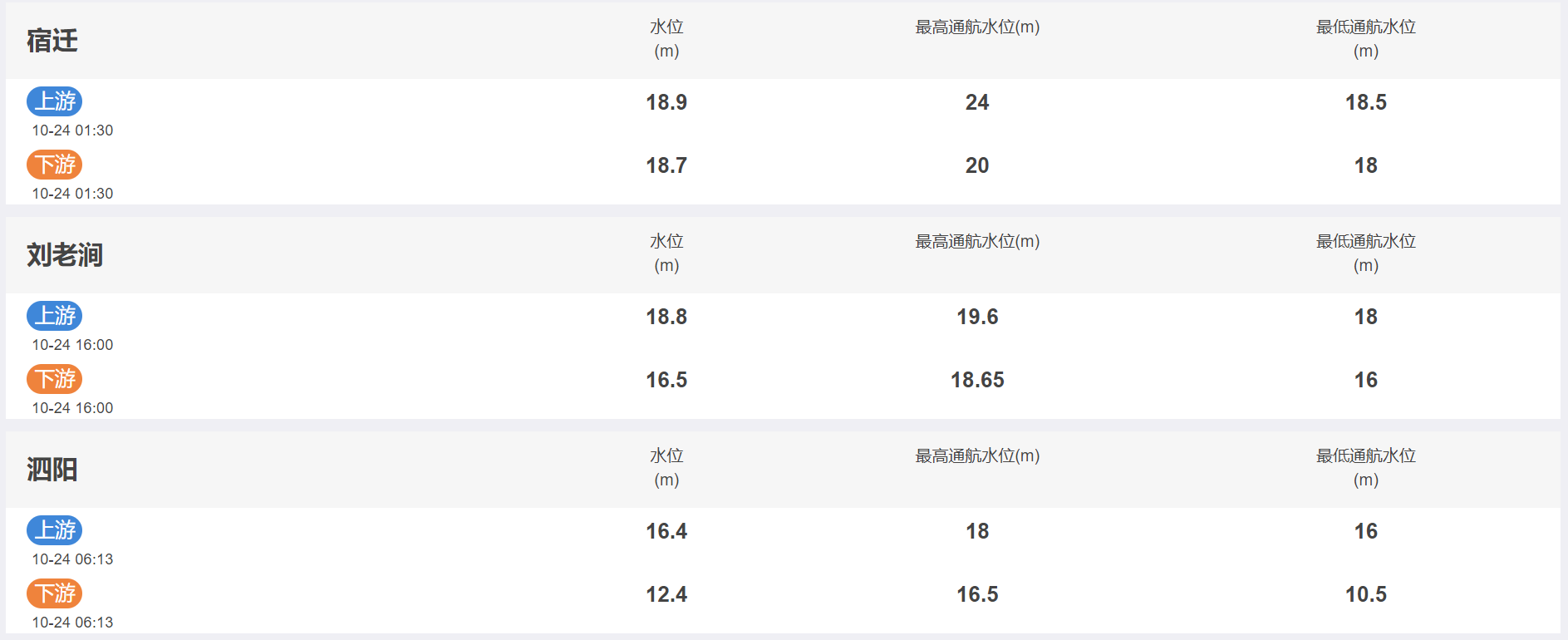Click 刘老涧 downstream max navigable level 18.65
1568x640 pixels.
click(977, 380)
